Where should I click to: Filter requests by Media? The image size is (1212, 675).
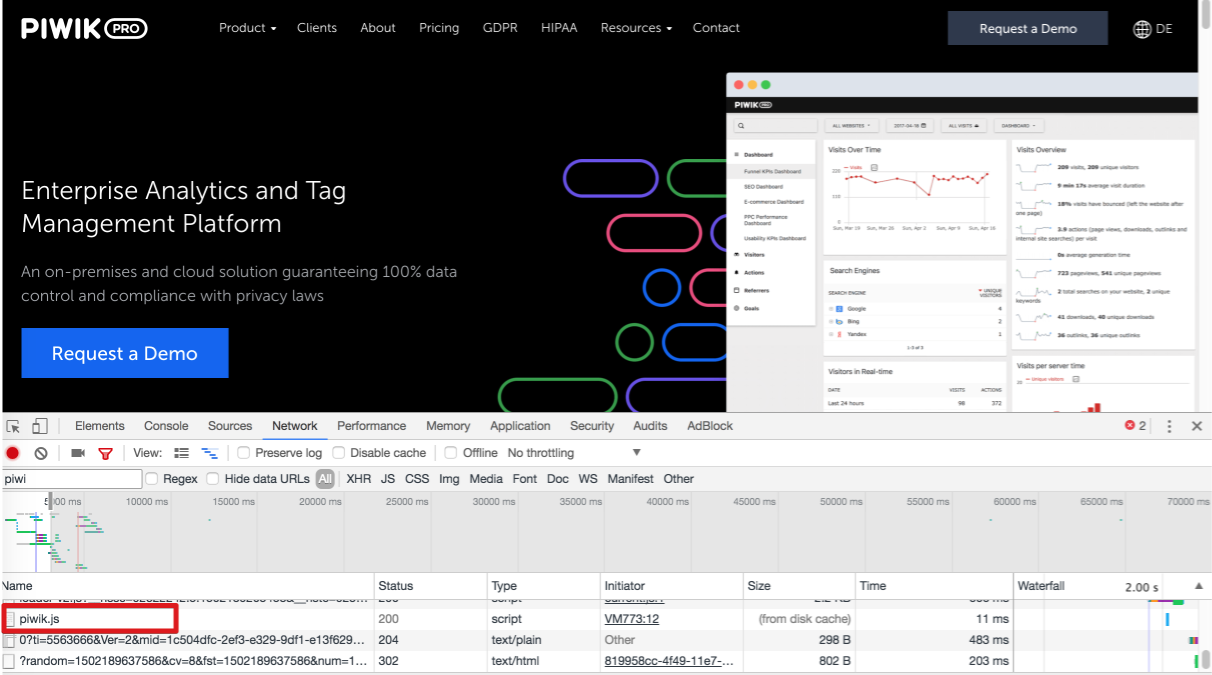486,479
